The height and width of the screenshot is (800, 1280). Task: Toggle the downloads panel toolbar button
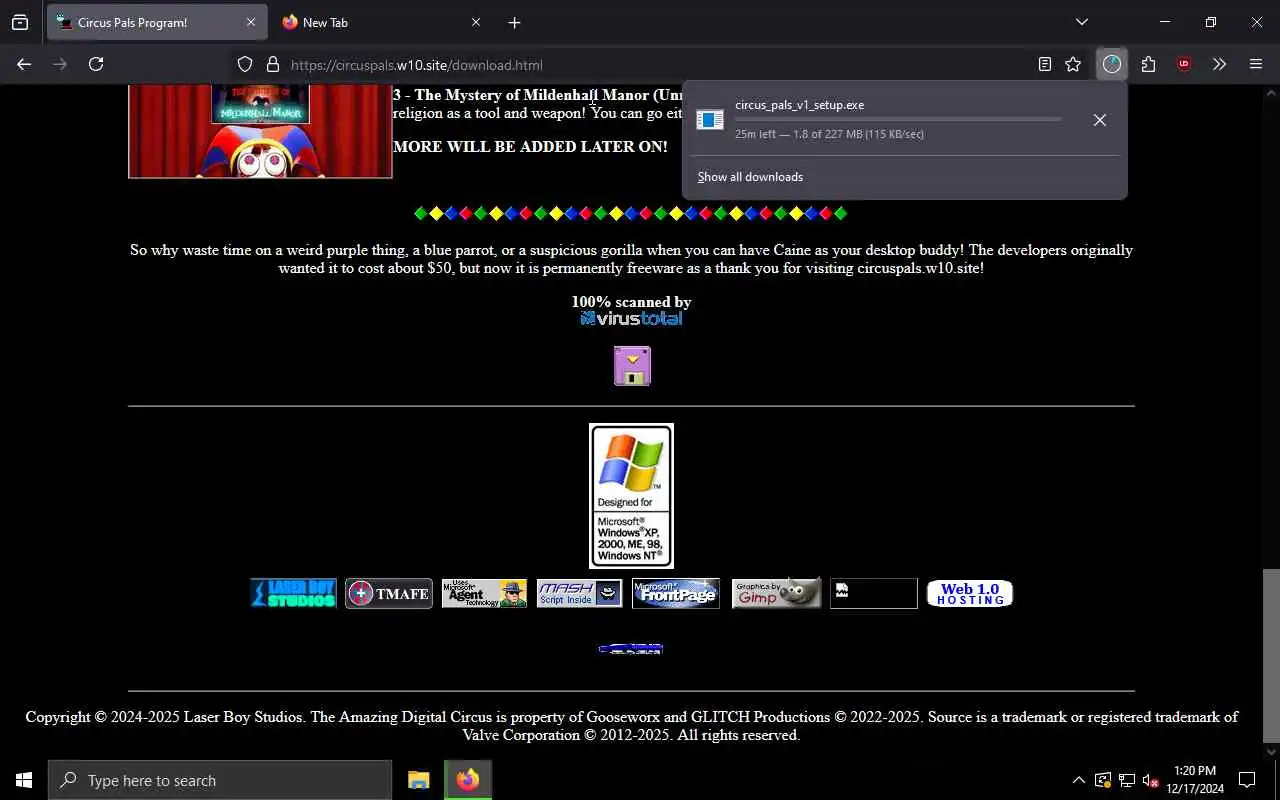tap(1112, 64)
